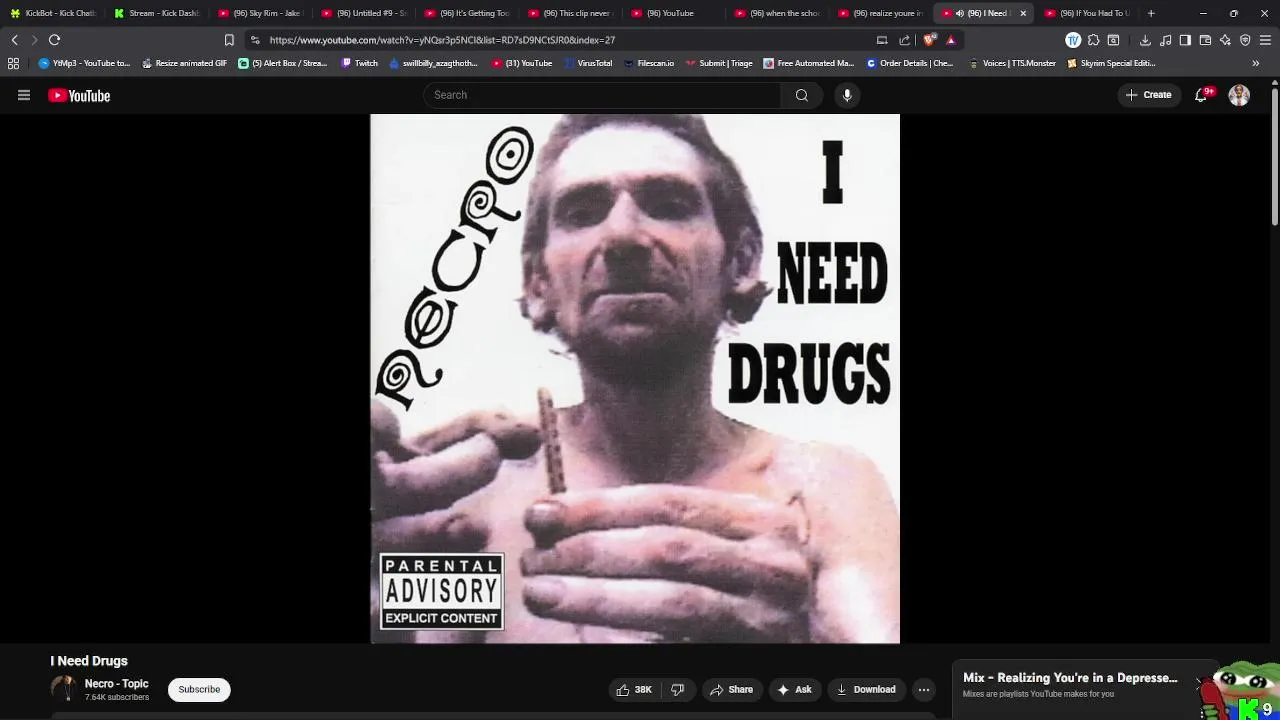Open YtMp3 bookmark
Screen dimensions: 1280x720
84,63
